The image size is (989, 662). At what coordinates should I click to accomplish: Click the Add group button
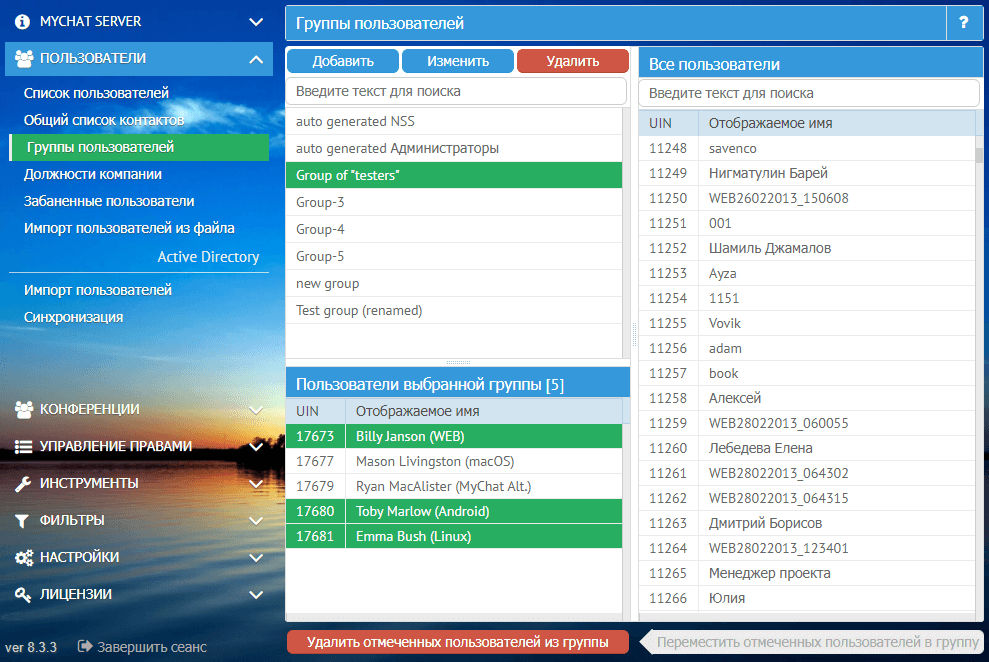click(343, 61)
